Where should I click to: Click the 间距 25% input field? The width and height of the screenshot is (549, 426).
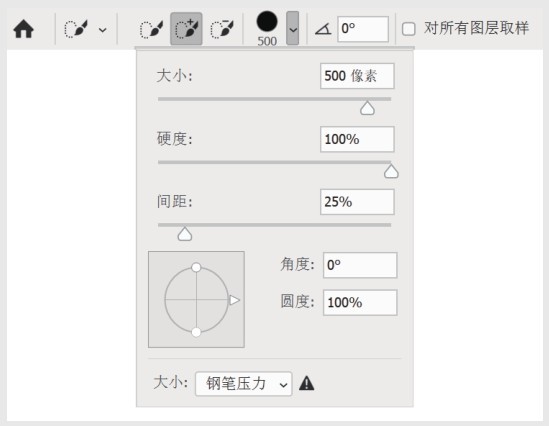tap(357, 202)
